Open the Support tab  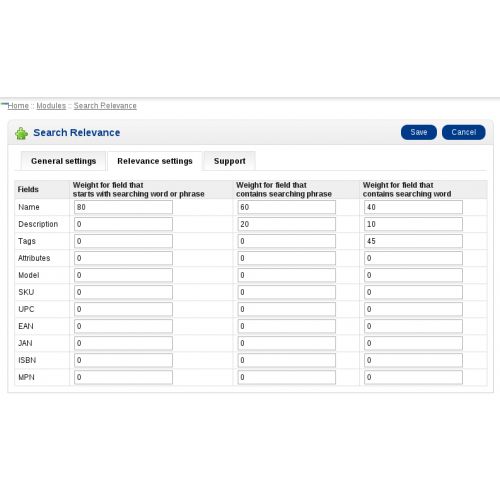pyautogui.click(x=230, y=161)
